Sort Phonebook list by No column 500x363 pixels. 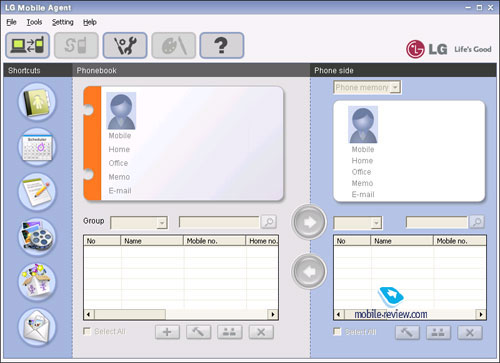[x=102, y=241]
